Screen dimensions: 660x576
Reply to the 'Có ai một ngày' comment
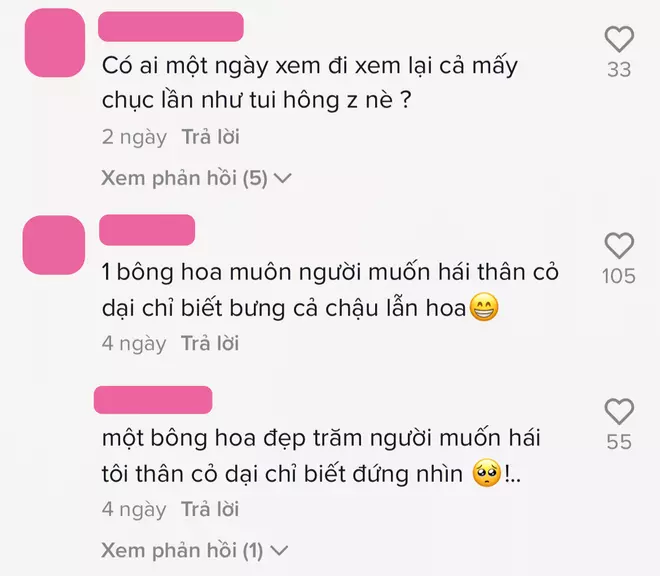[210, 137]
